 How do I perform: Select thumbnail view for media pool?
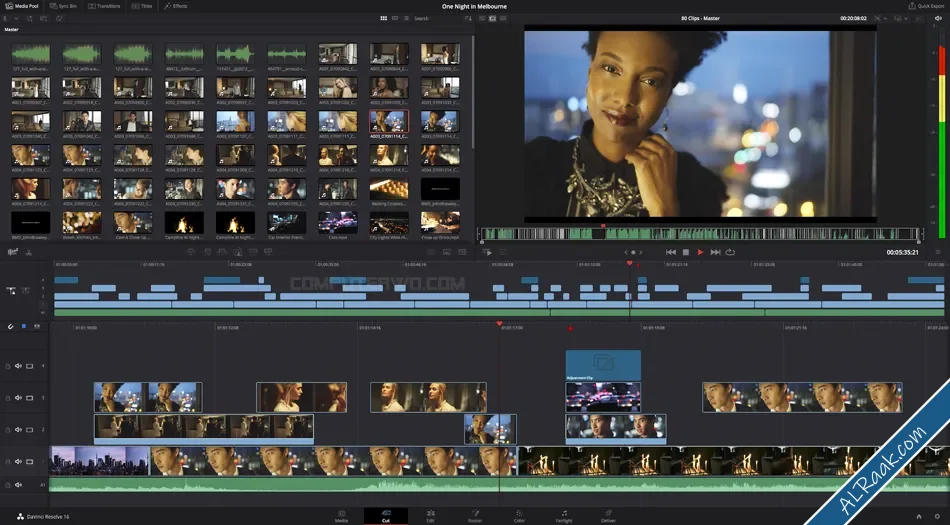click(x=384, y=19)
